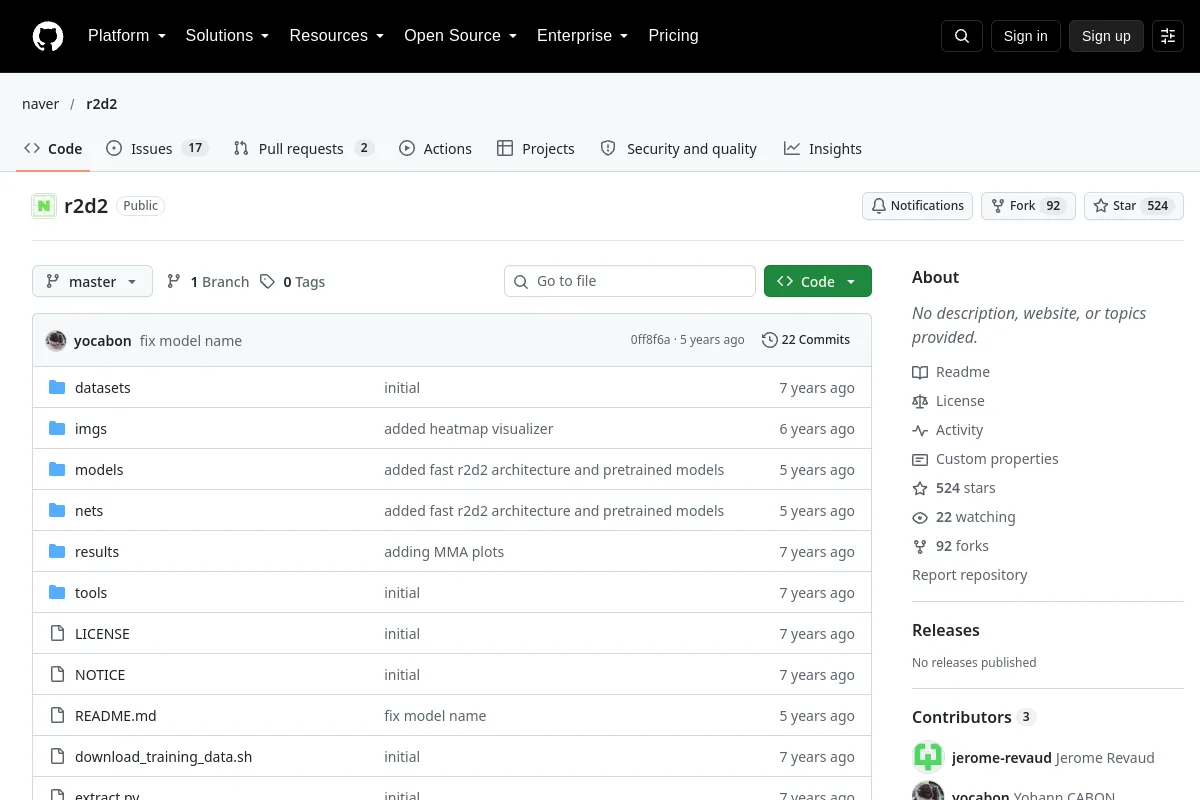Star the repository with Star button
The width and height of the screenshot is (1200, 800).
(1134, 206)
